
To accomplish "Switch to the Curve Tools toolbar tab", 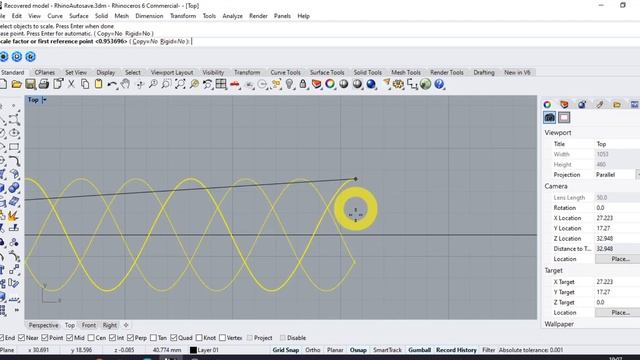I will tap(285, 72).
